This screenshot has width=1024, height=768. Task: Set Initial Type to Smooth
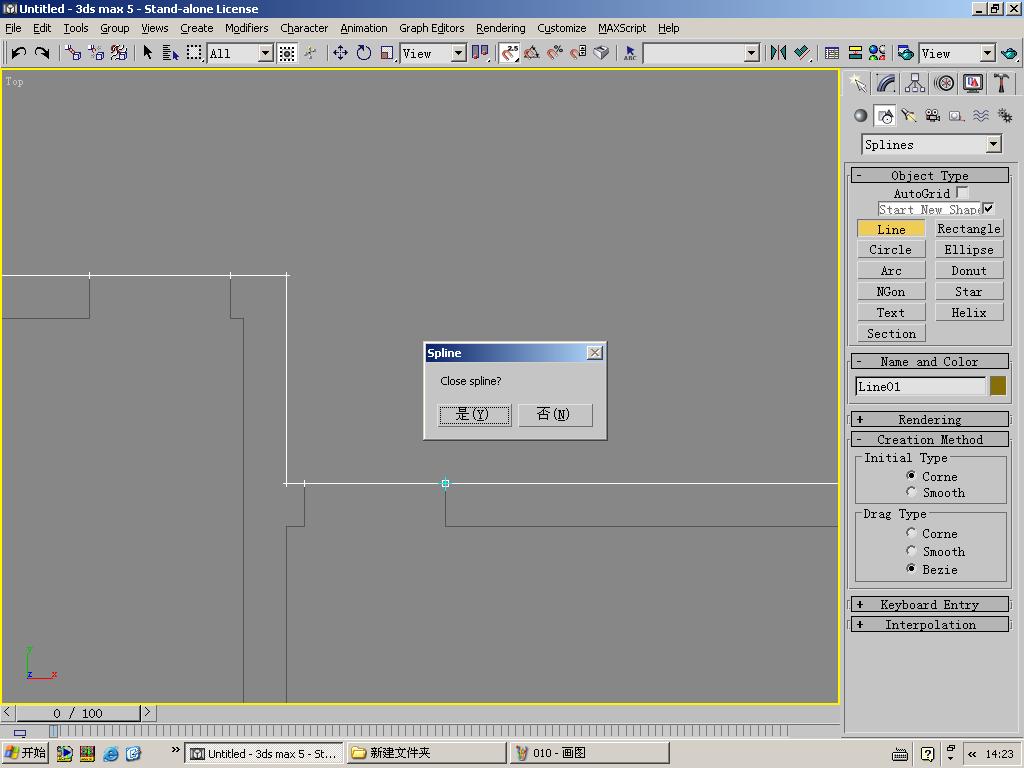(x=911, y=492)
